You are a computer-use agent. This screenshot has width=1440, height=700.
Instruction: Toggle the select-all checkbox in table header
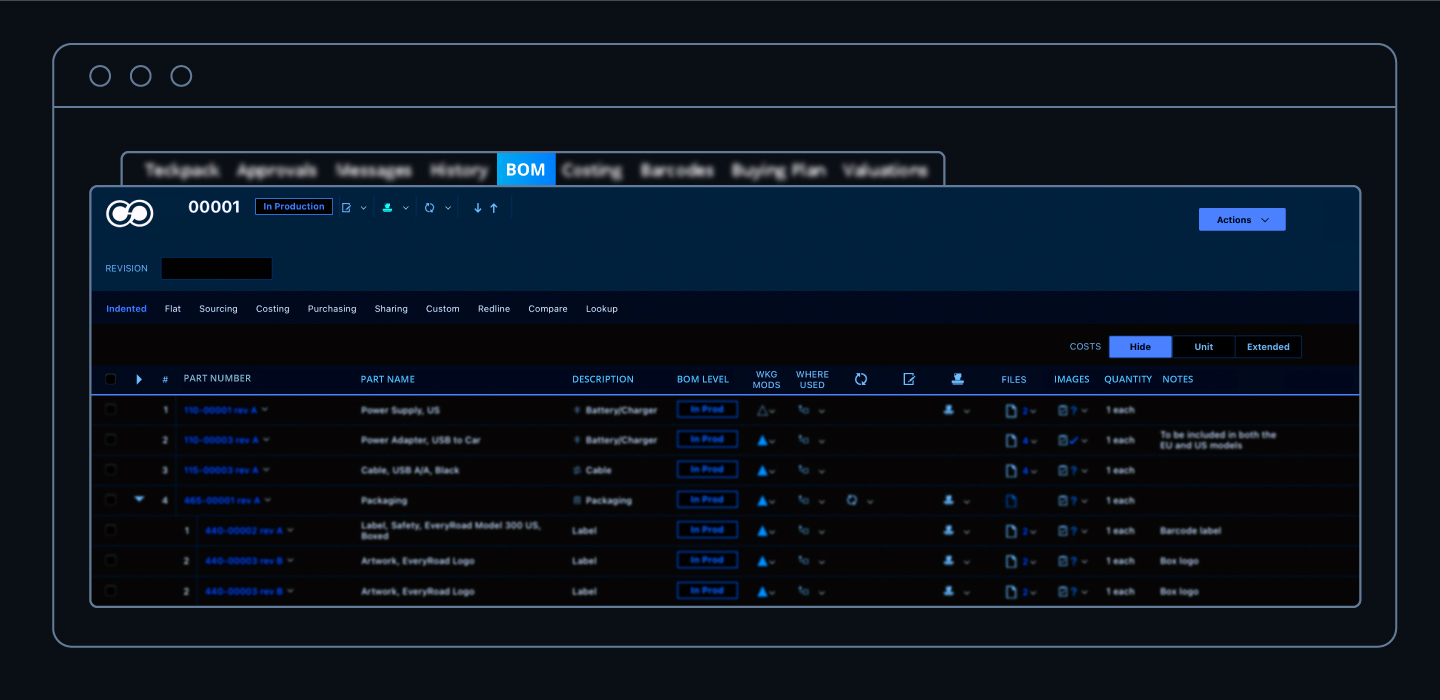click(x=110, y=379)
